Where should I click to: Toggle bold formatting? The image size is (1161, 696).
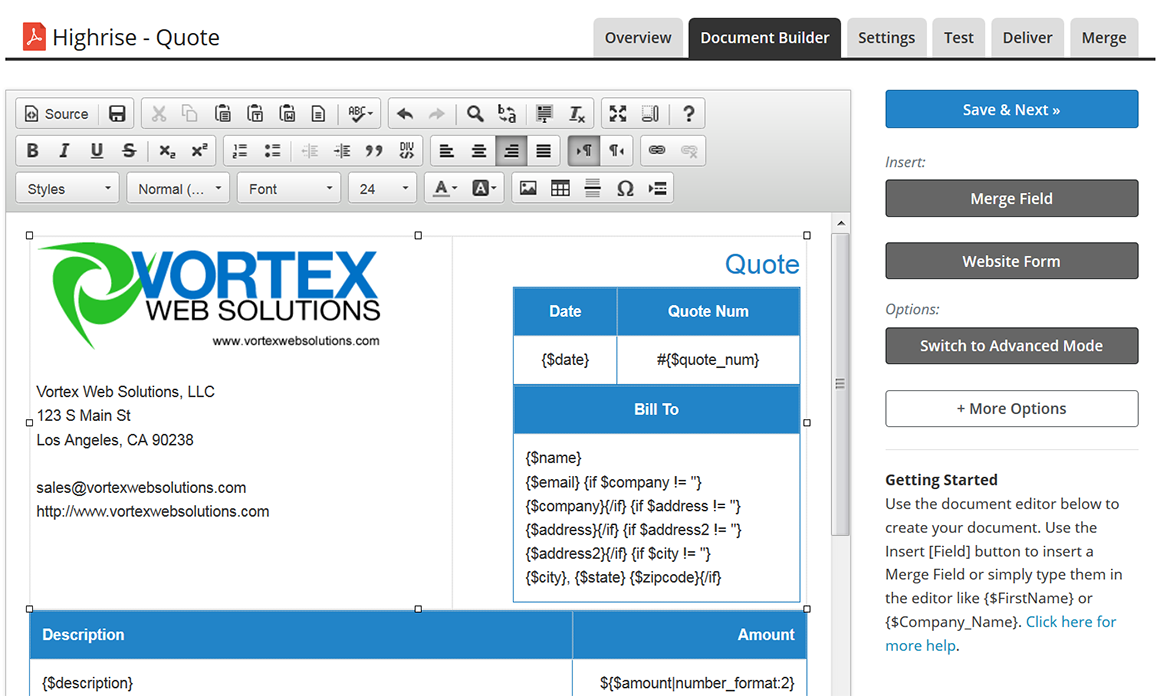coord(32,151)
